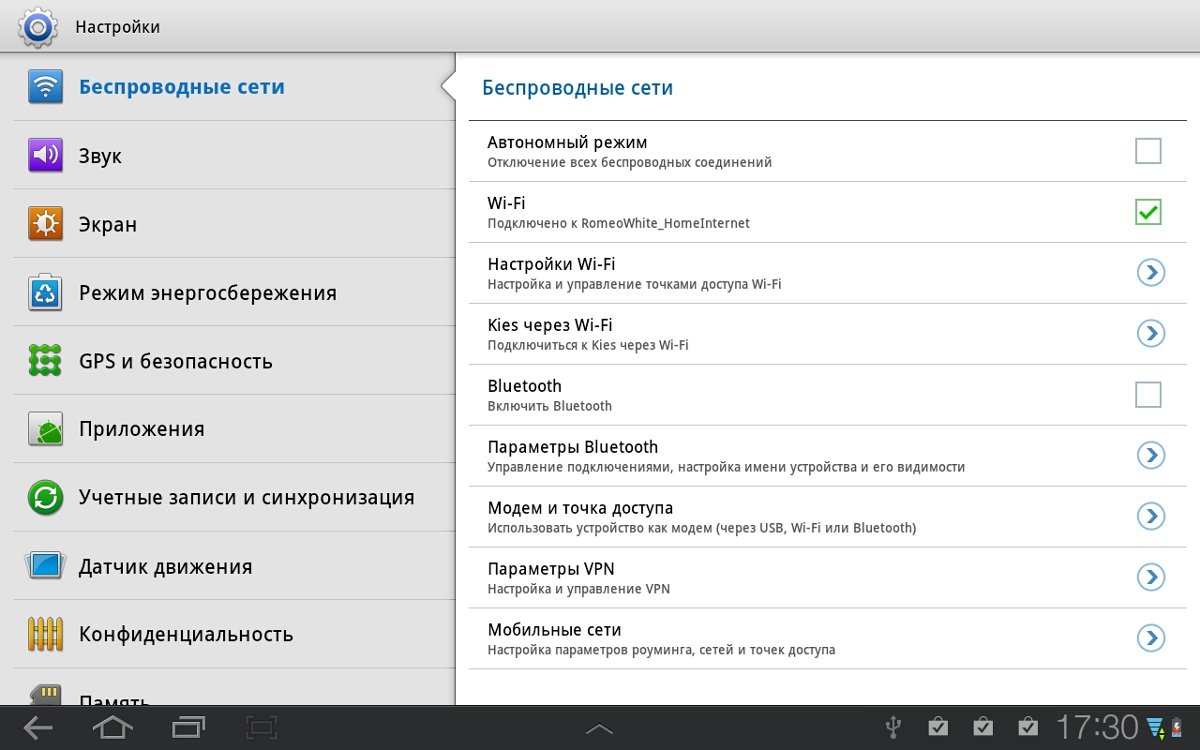Tap the Автономный режим row title
This screenshot has height=750, width=1200.
coord(567,142)
